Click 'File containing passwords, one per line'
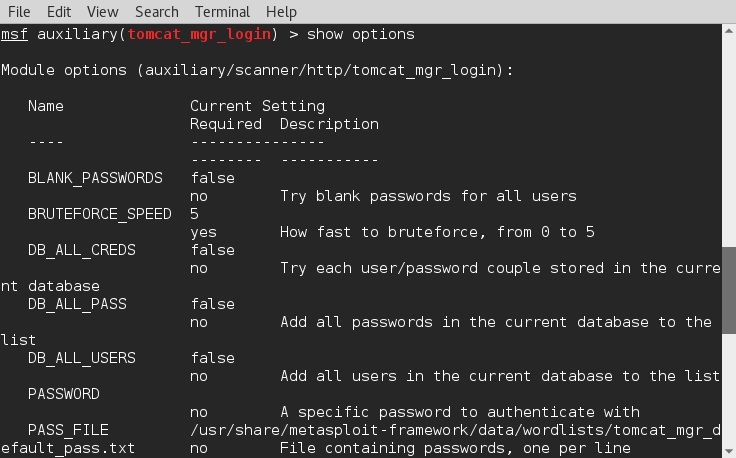Screen dimensions: 736x458 [x=455, y=448]
